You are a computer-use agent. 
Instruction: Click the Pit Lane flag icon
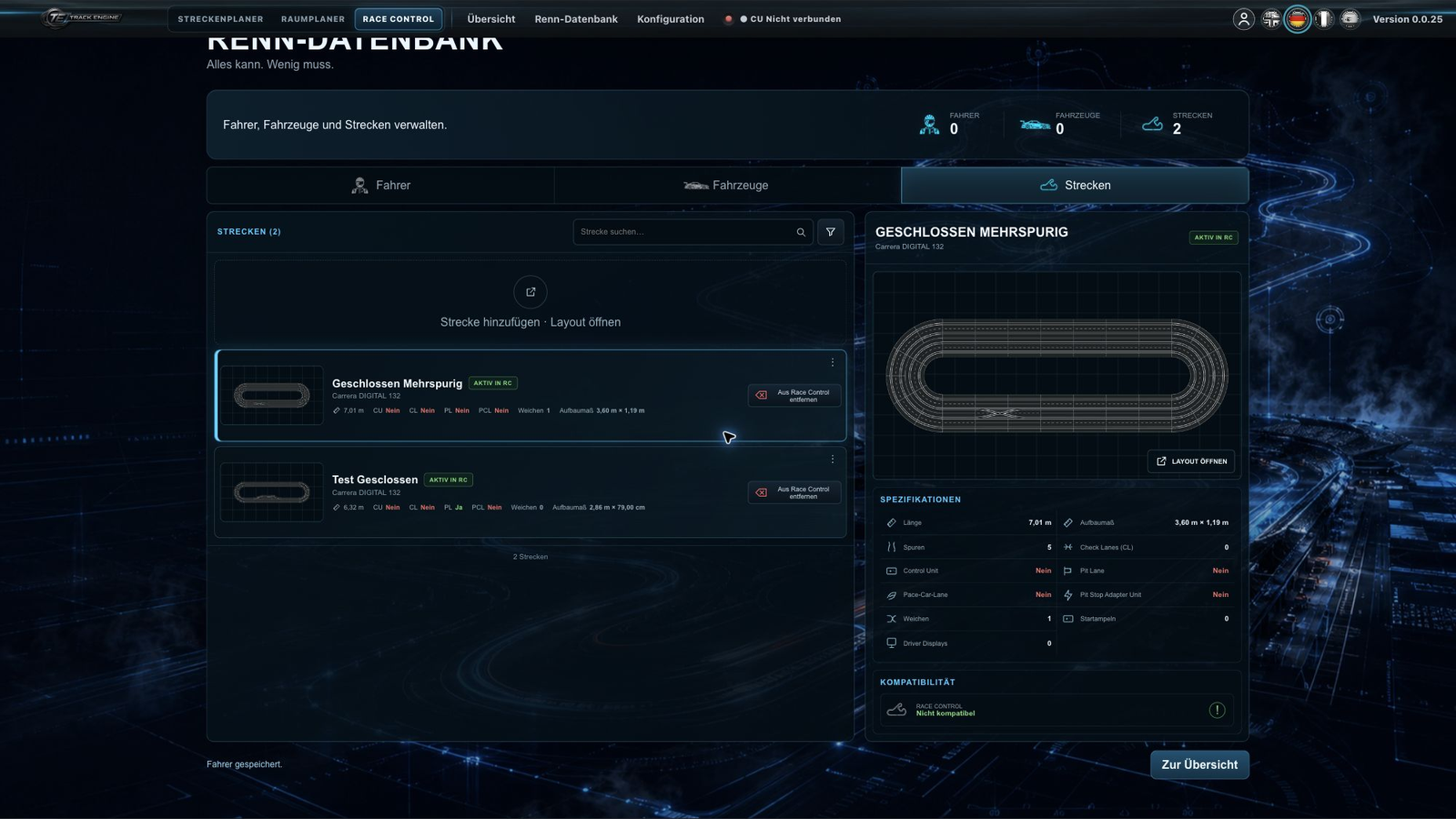pyautogui.click(x=1067, y=571)
